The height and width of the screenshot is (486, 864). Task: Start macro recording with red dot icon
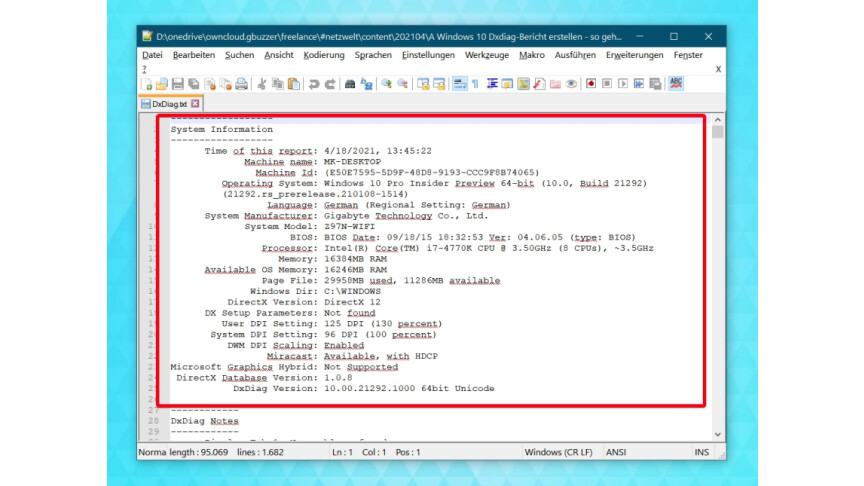coord(591,84)
